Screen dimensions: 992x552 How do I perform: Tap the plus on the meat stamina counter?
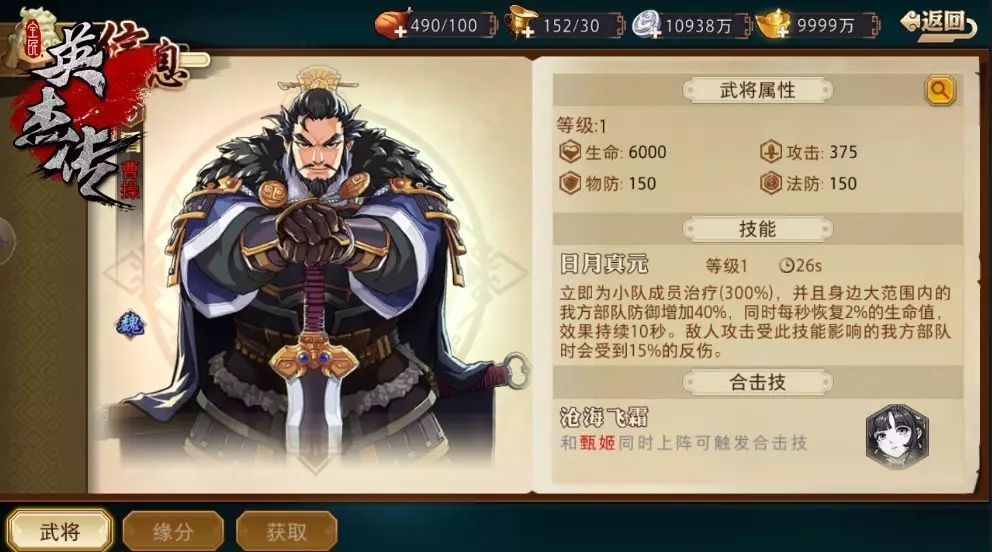[400, 32]
